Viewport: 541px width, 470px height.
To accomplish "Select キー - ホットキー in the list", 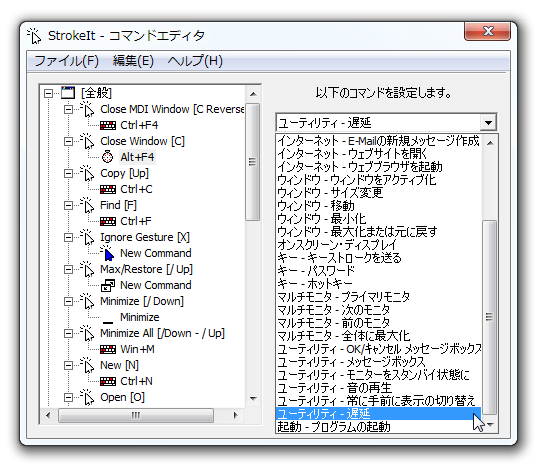I will point(378,284).
